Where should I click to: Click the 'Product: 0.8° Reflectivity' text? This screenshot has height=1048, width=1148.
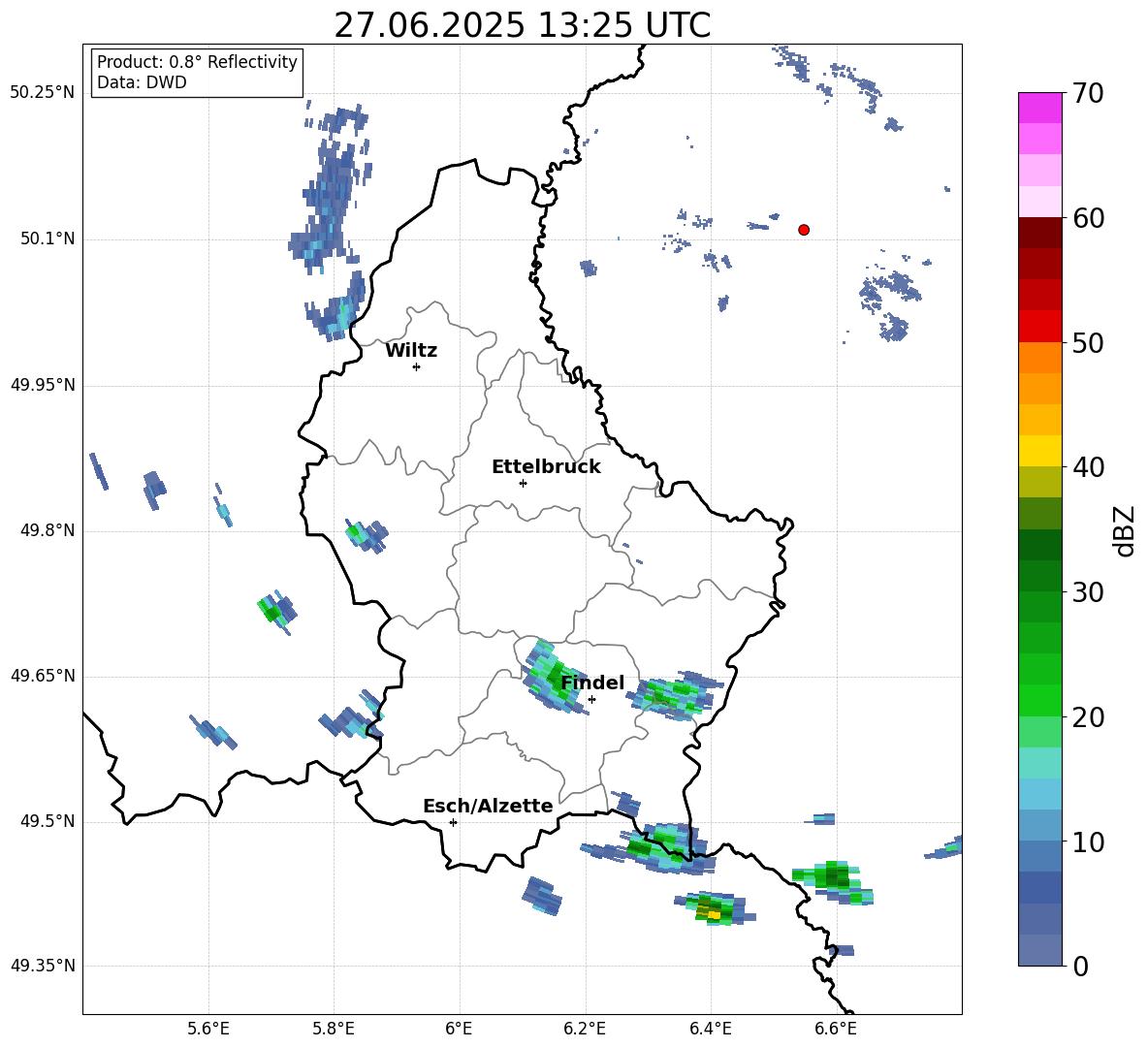tap(197, 62)
